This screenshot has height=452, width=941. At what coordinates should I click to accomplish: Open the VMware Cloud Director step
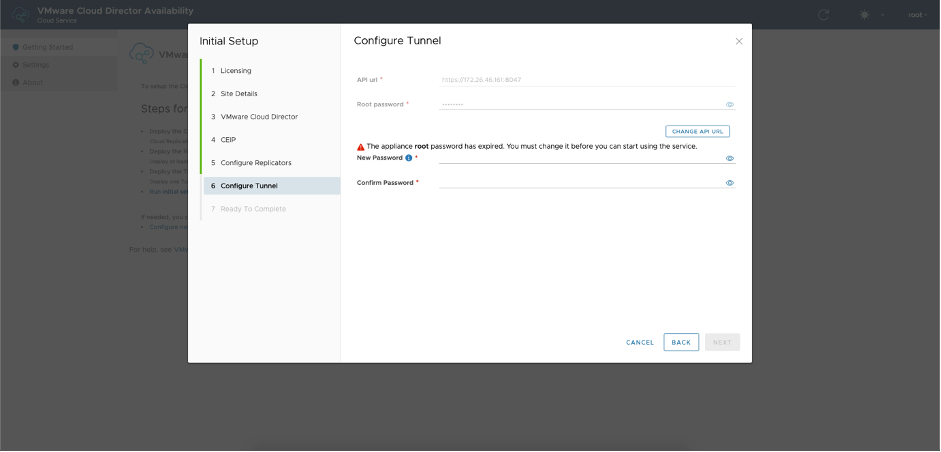pyautogui.click(x=258, y=117)
